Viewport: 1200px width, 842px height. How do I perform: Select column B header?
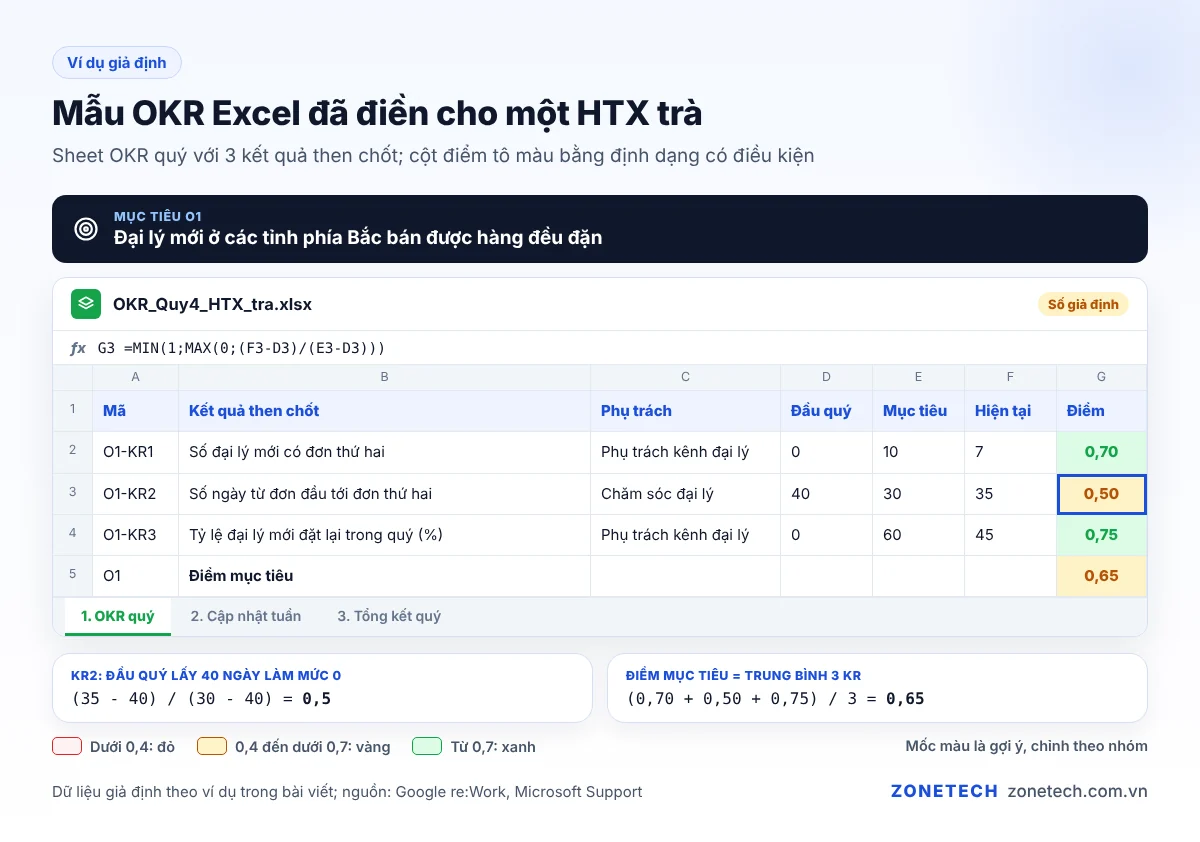tap(384, 377)
